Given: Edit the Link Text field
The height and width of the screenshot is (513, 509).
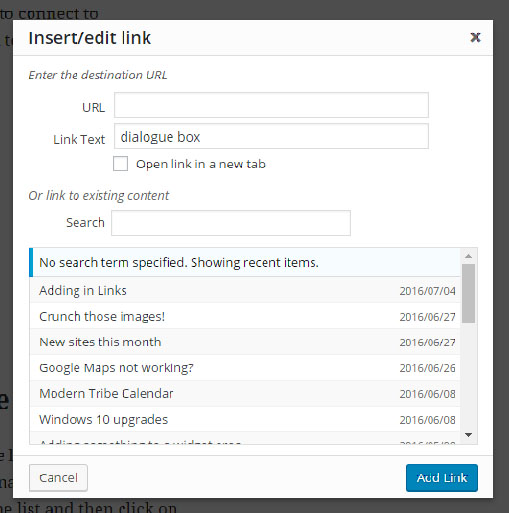Looking at the screenshot, I should pos(271,136).
